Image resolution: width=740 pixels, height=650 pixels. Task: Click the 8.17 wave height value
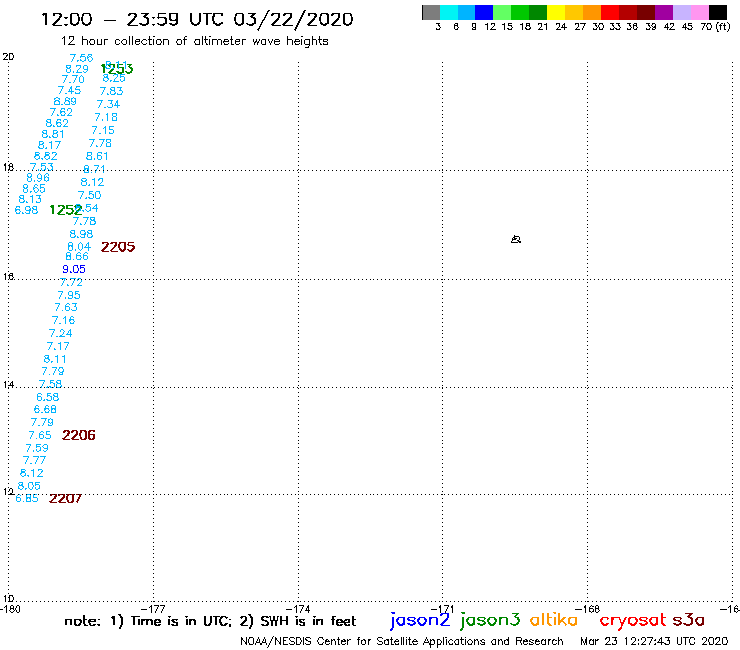[50, 145]
